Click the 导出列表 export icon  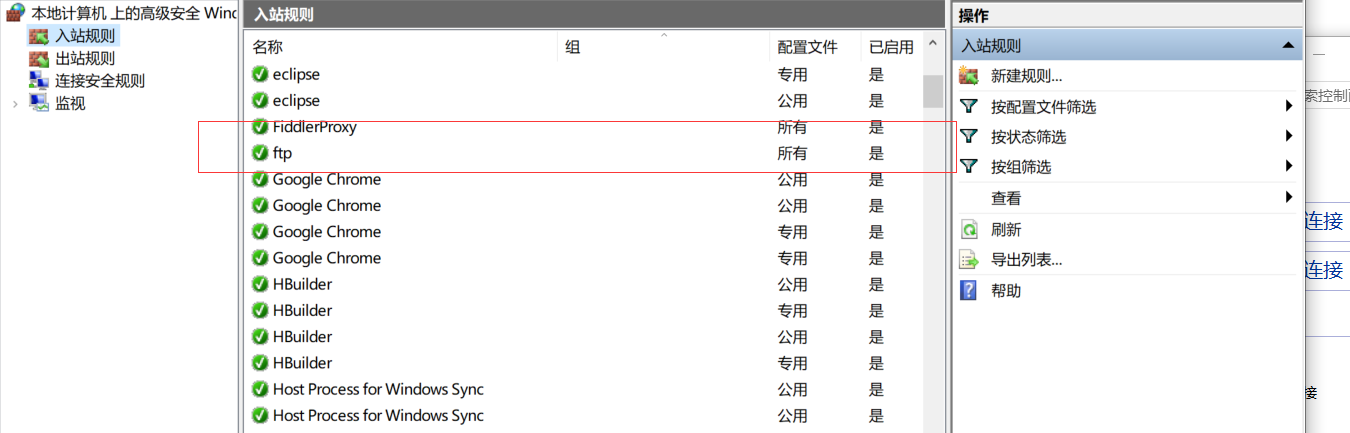968,260
